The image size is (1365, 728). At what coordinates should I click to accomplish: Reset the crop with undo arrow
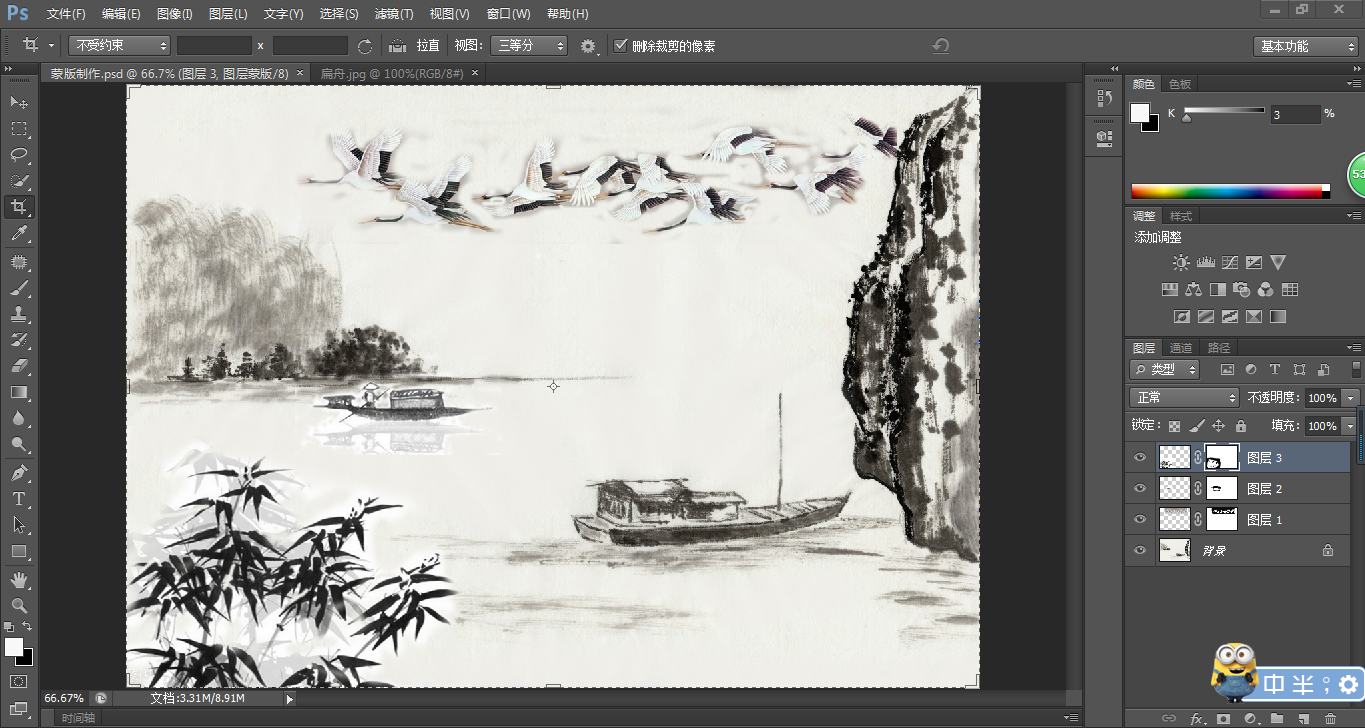(x=940, y=46)
